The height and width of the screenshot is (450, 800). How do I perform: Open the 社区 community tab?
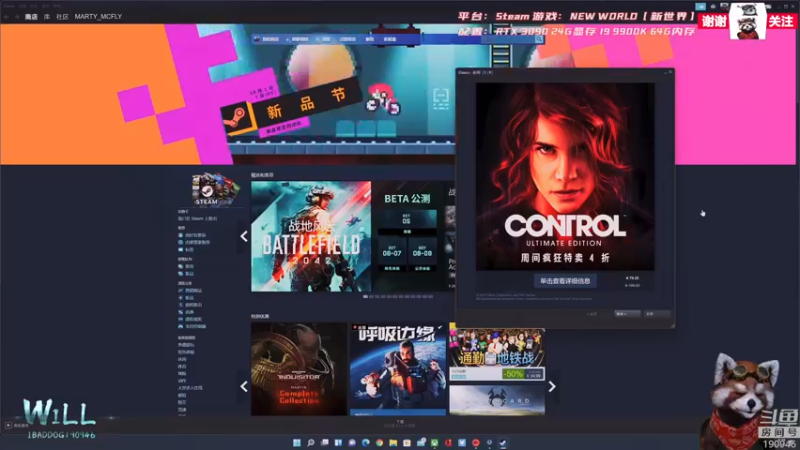coord(62,17)
